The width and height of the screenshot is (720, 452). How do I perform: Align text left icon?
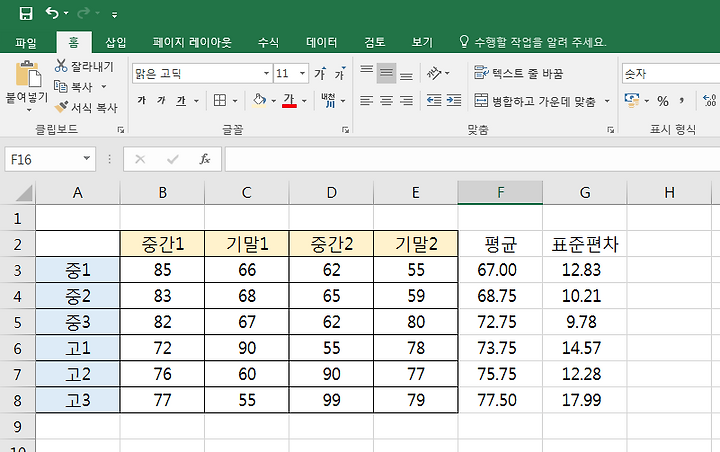pos(366,100)
